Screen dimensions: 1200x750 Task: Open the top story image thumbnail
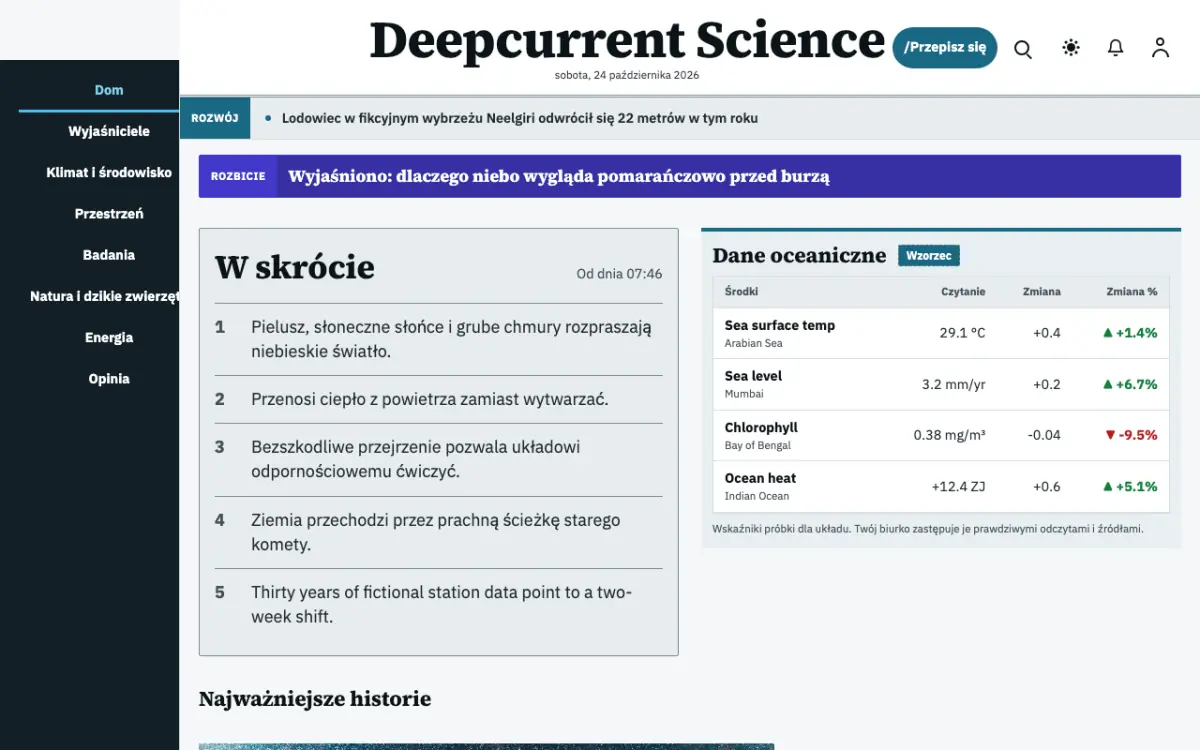pyautogui.click(x=486, y=746)
